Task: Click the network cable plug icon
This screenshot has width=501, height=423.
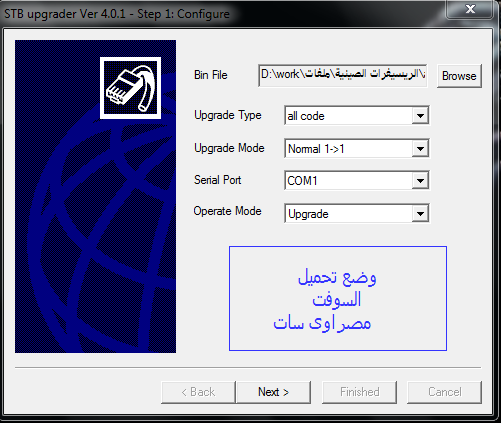Action: pyautogui.click(x=130, y=88)
